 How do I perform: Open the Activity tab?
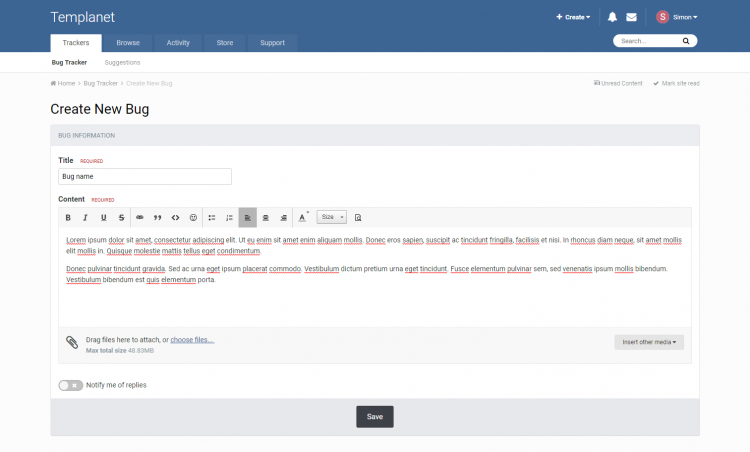[178, 43]
